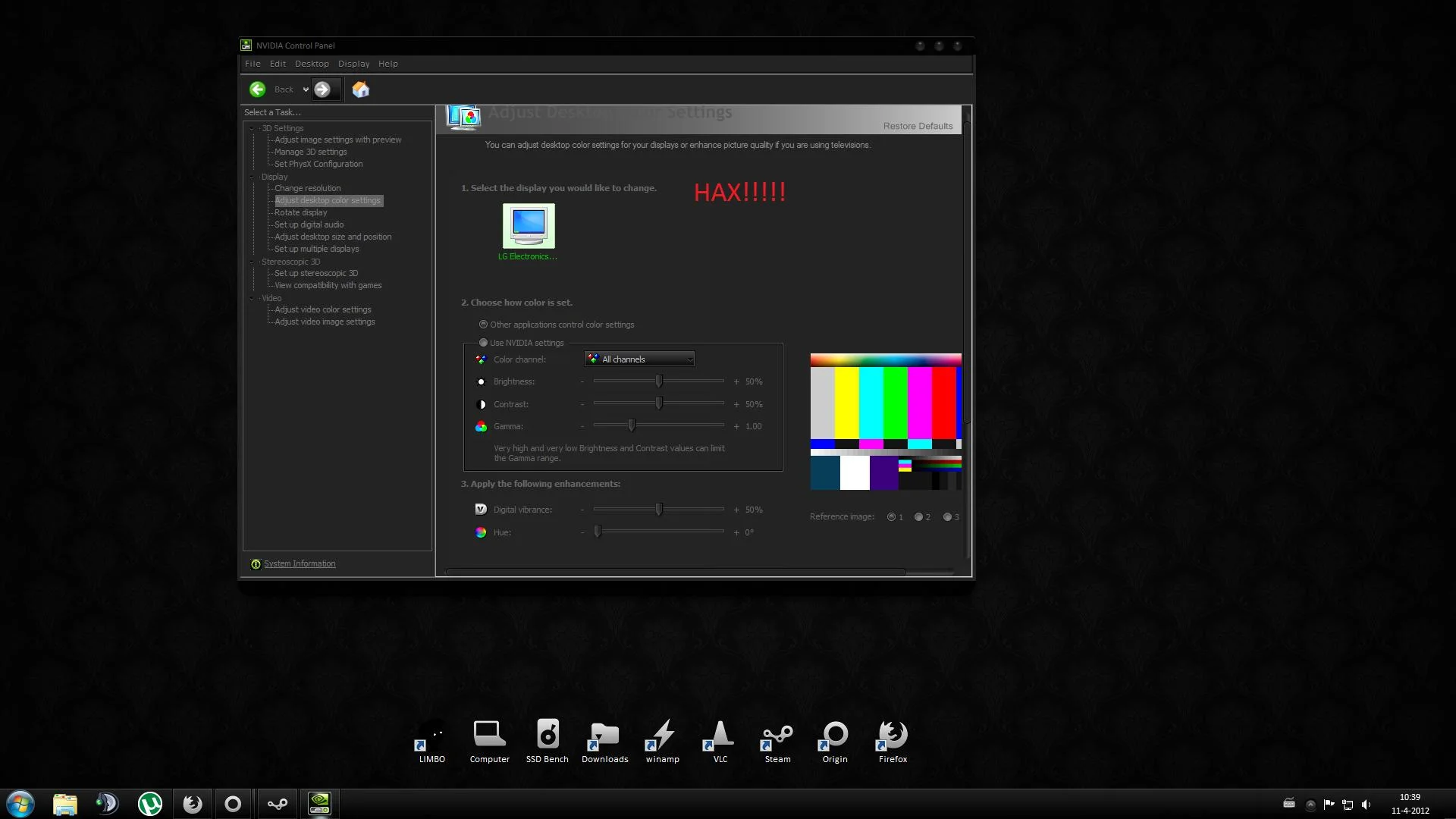Open the All channels color dropdown

[x=639, y=359]
